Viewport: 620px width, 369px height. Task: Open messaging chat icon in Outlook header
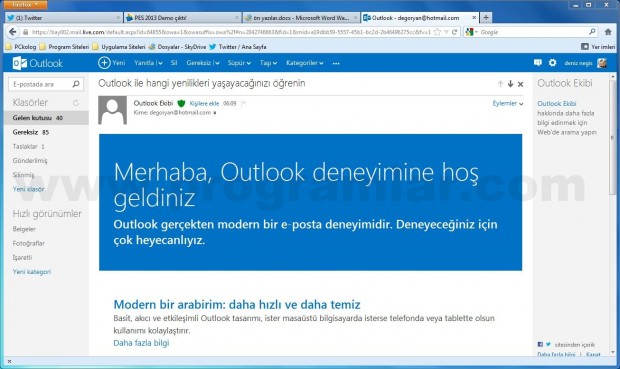pyautogui.click(x=538, y=62)
